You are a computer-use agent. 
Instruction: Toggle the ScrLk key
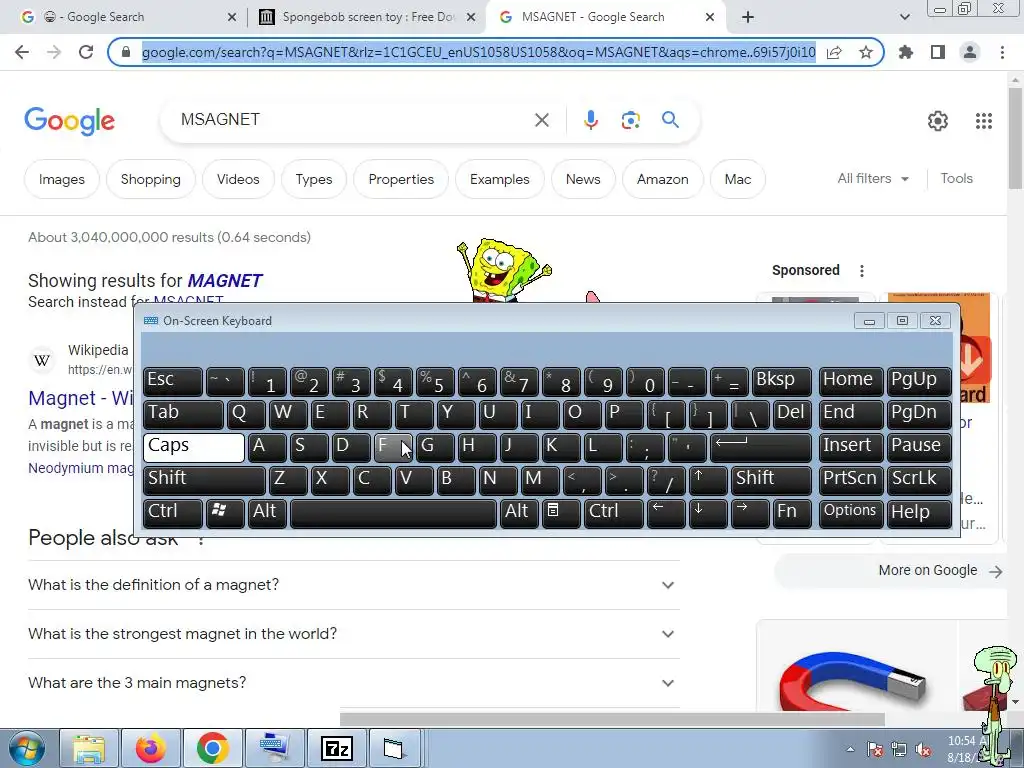coord(919,479)
